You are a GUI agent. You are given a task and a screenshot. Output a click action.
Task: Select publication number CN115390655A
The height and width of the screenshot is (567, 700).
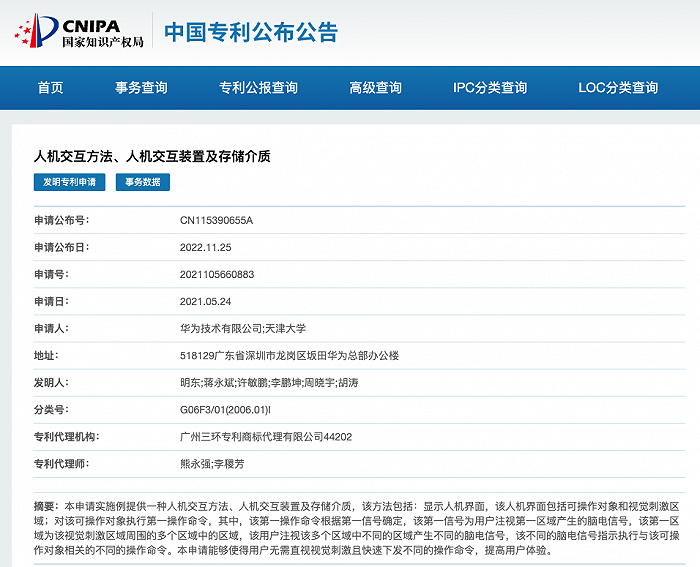tap(217, 220)
